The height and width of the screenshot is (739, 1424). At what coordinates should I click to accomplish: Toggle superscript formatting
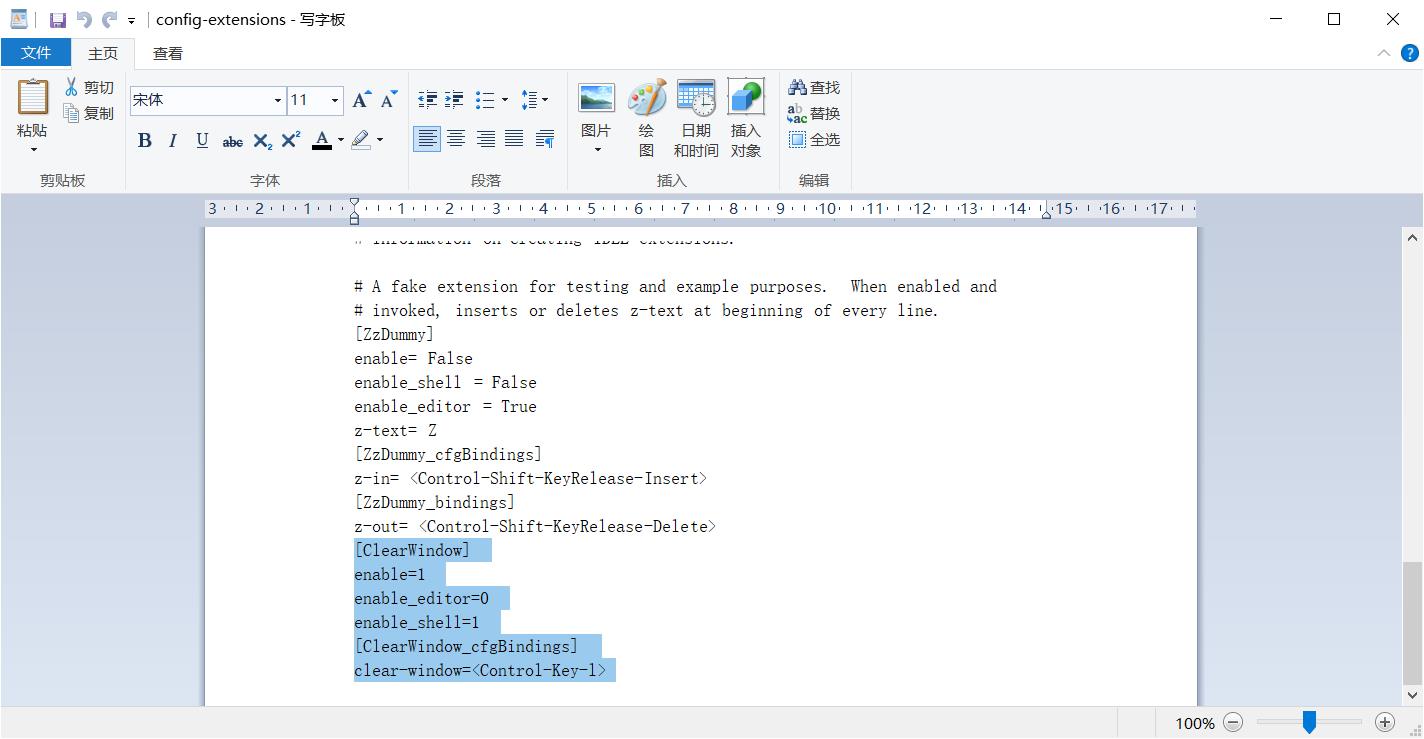coord(290,140)
